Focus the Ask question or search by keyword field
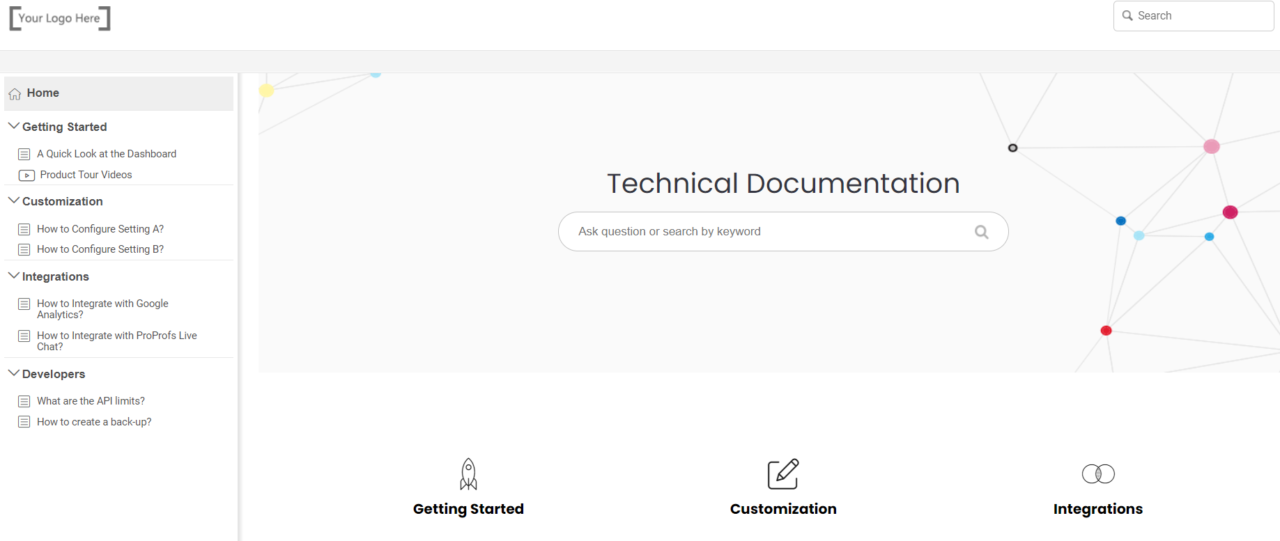 point(760,232)
